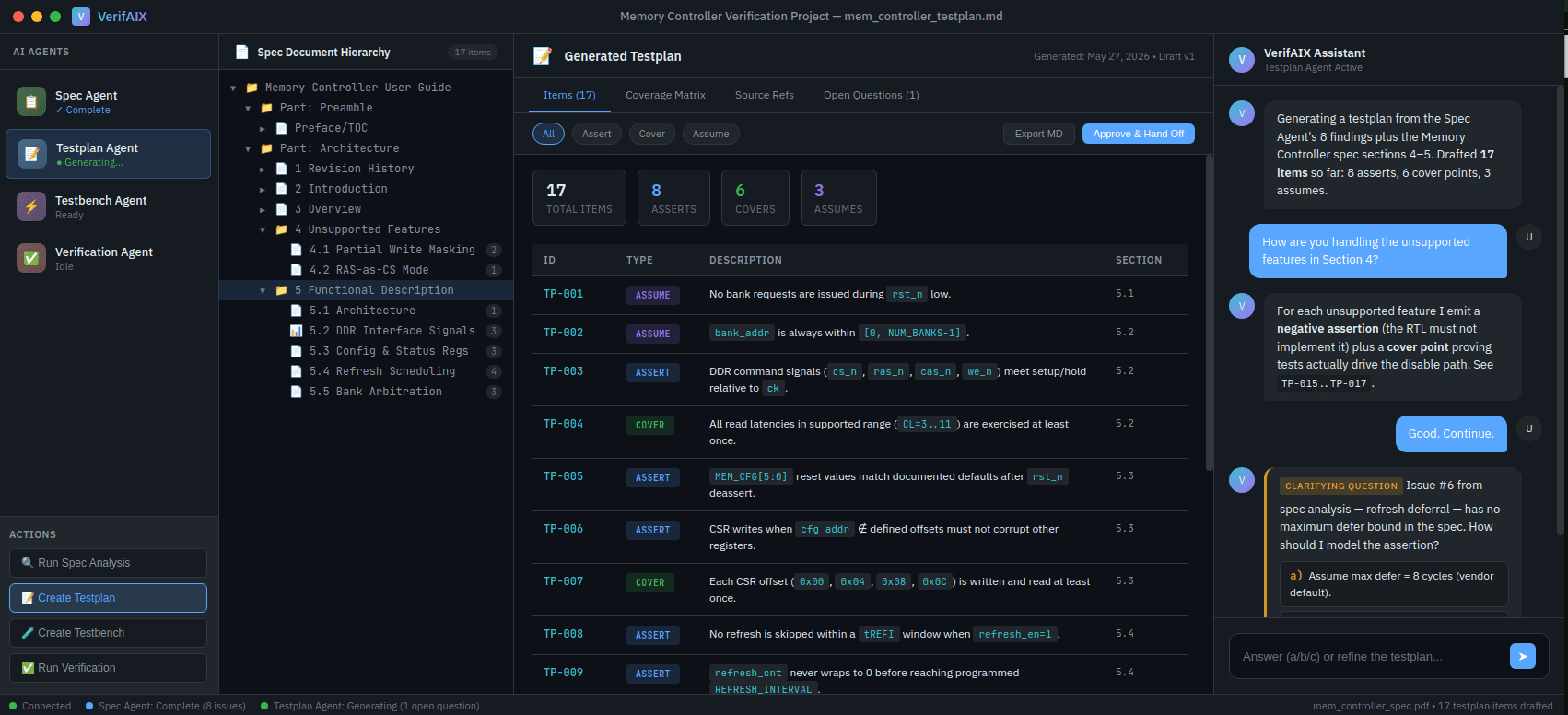Choose answer option a) Assume max defer
The height and width of the screenshot is (715, 1568).
click(x=1394, y=584)
